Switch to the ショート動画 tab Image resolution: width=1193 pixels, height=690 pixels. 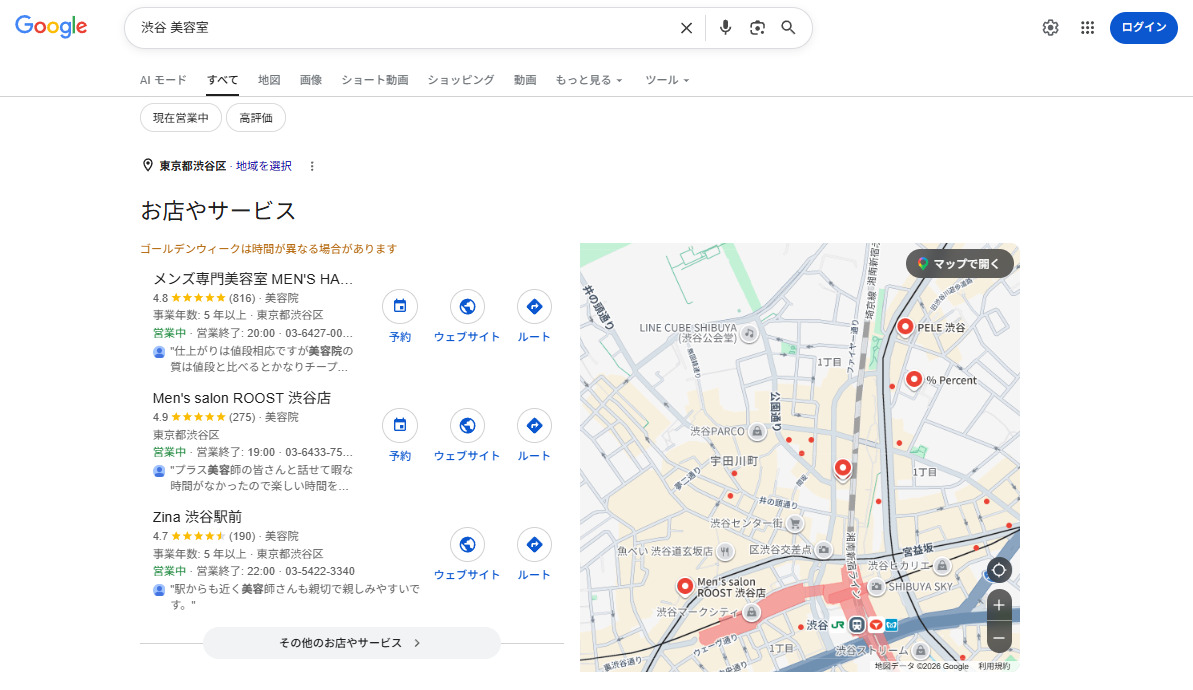[374, 80]
